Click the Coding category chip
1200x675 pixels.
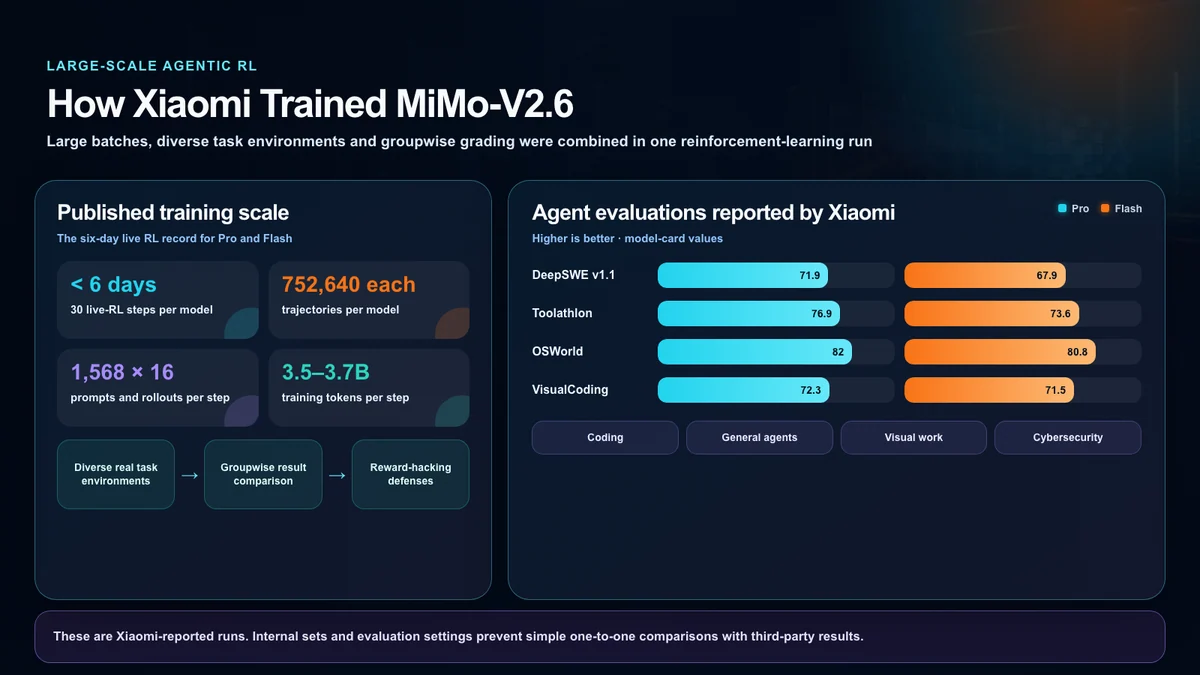coord(605,437)
